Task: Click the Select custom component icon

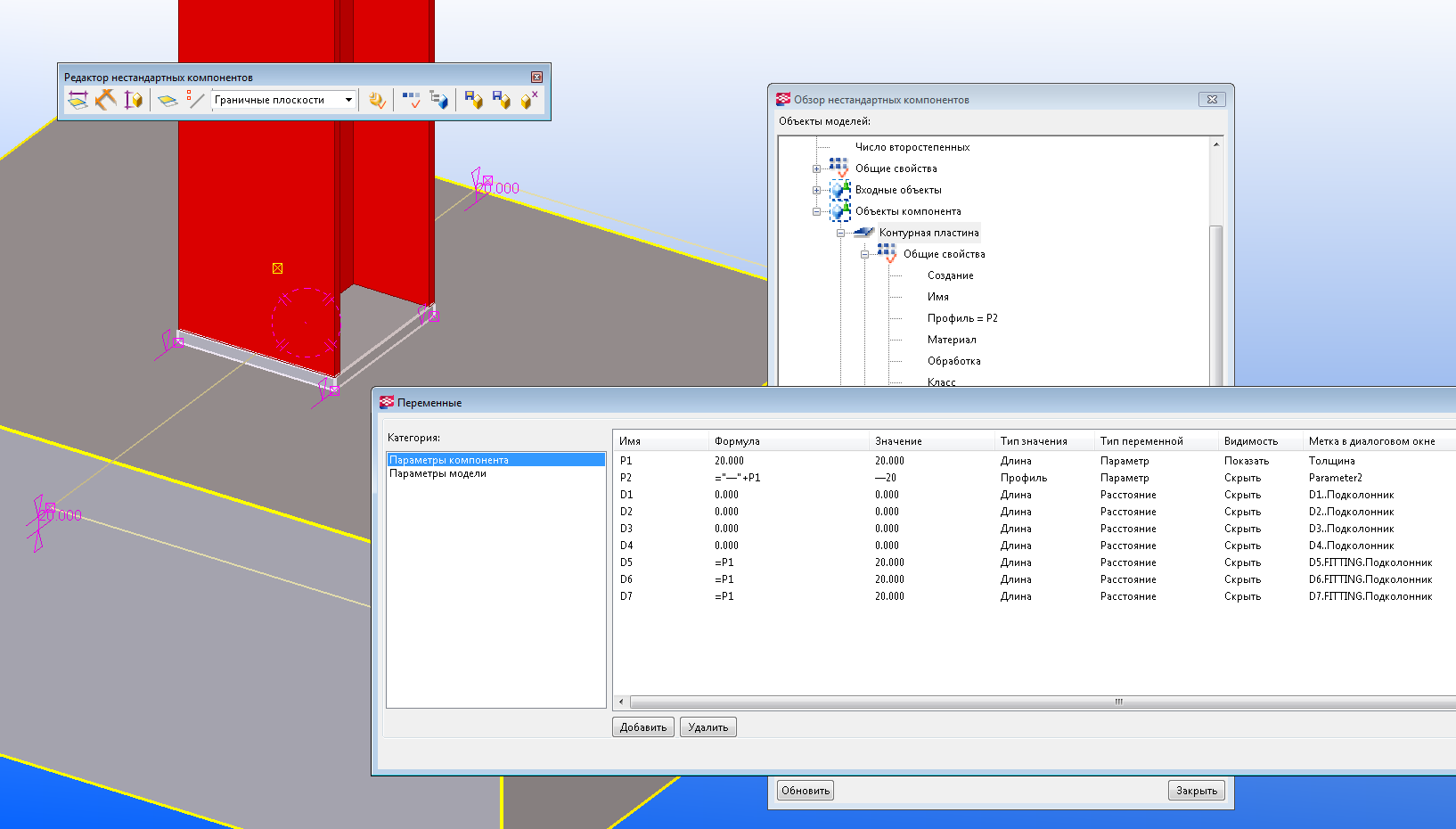Action: [377, 100]
